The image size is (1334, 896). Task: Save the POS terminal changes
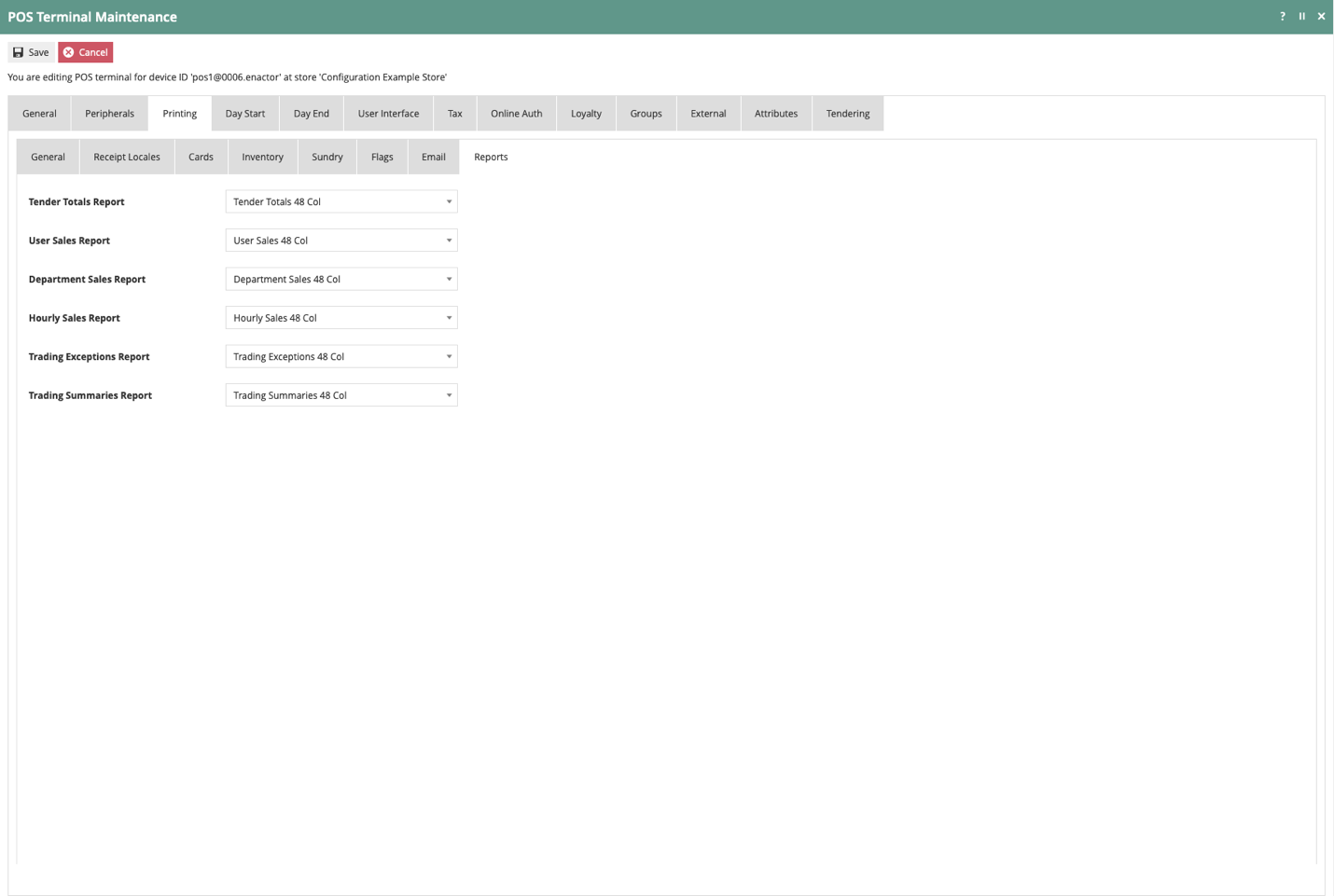(x=31, y=52)
